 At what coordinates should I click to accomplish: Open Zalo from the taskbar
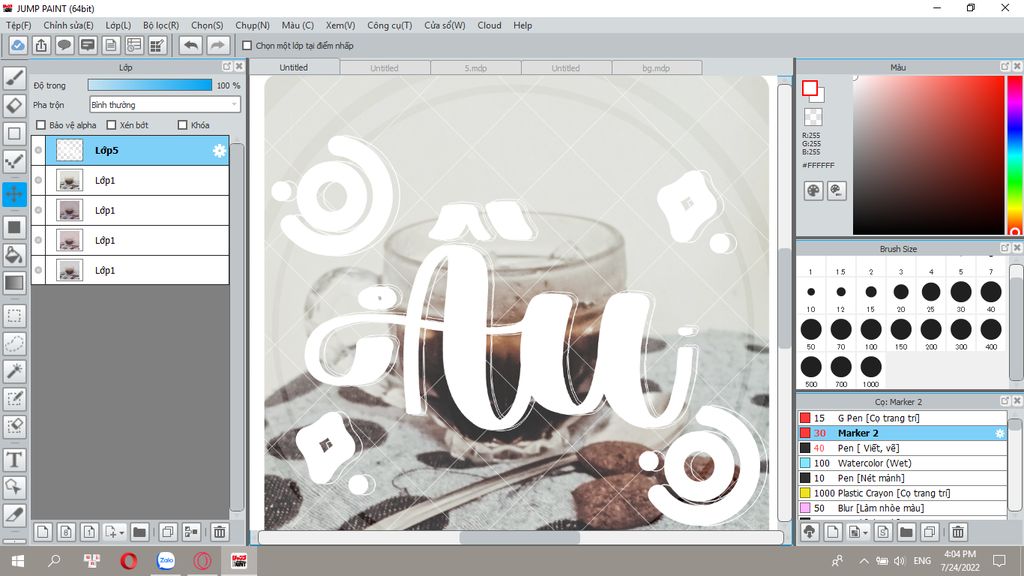click(x=166, y=560)
